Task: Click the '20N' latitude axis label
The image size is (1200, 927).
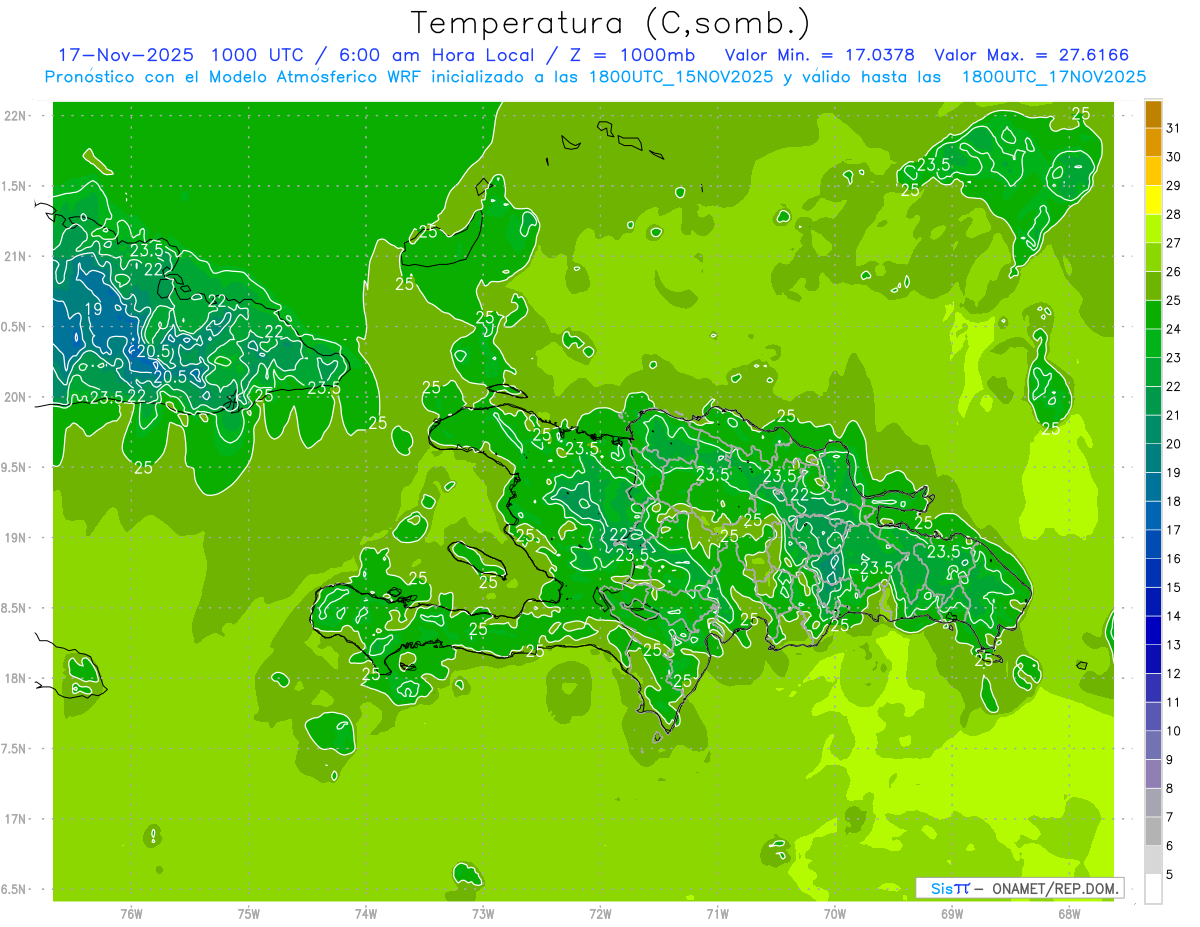Action: 15,397
